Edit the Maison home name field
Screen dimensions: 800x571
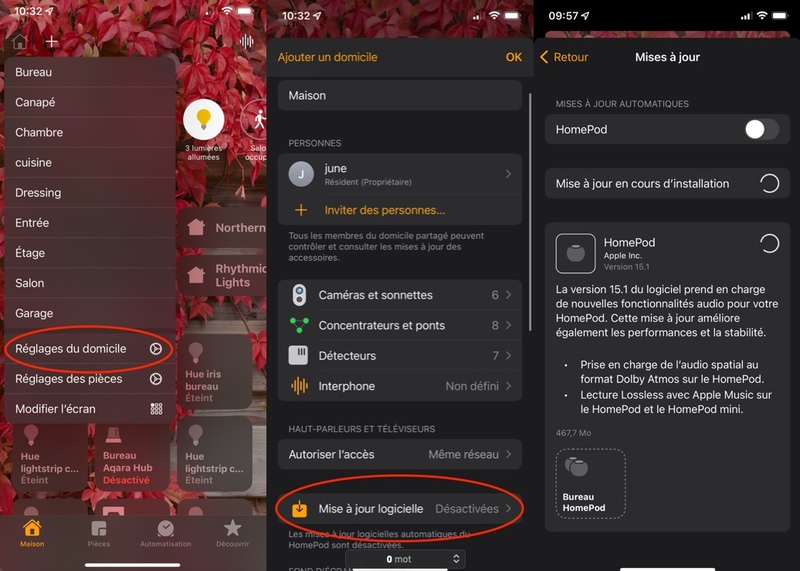point(400,95)
